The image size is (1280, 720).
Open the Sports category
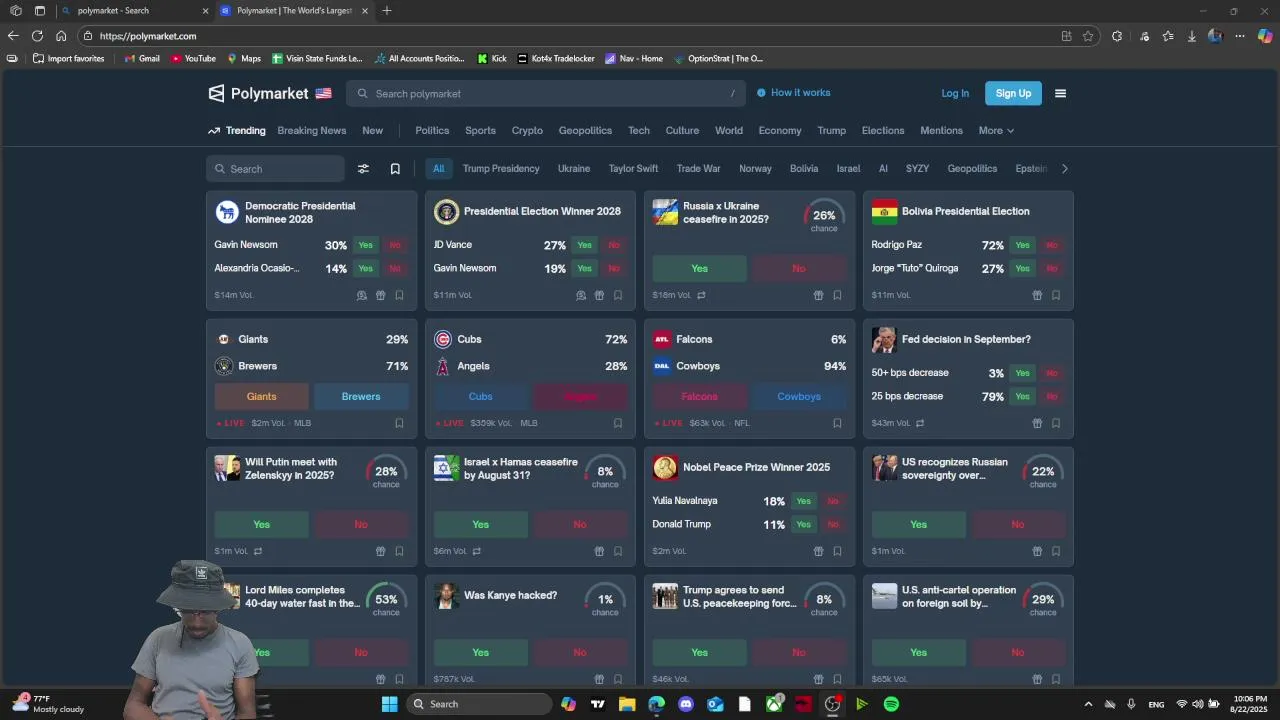(x=480, y=131)
